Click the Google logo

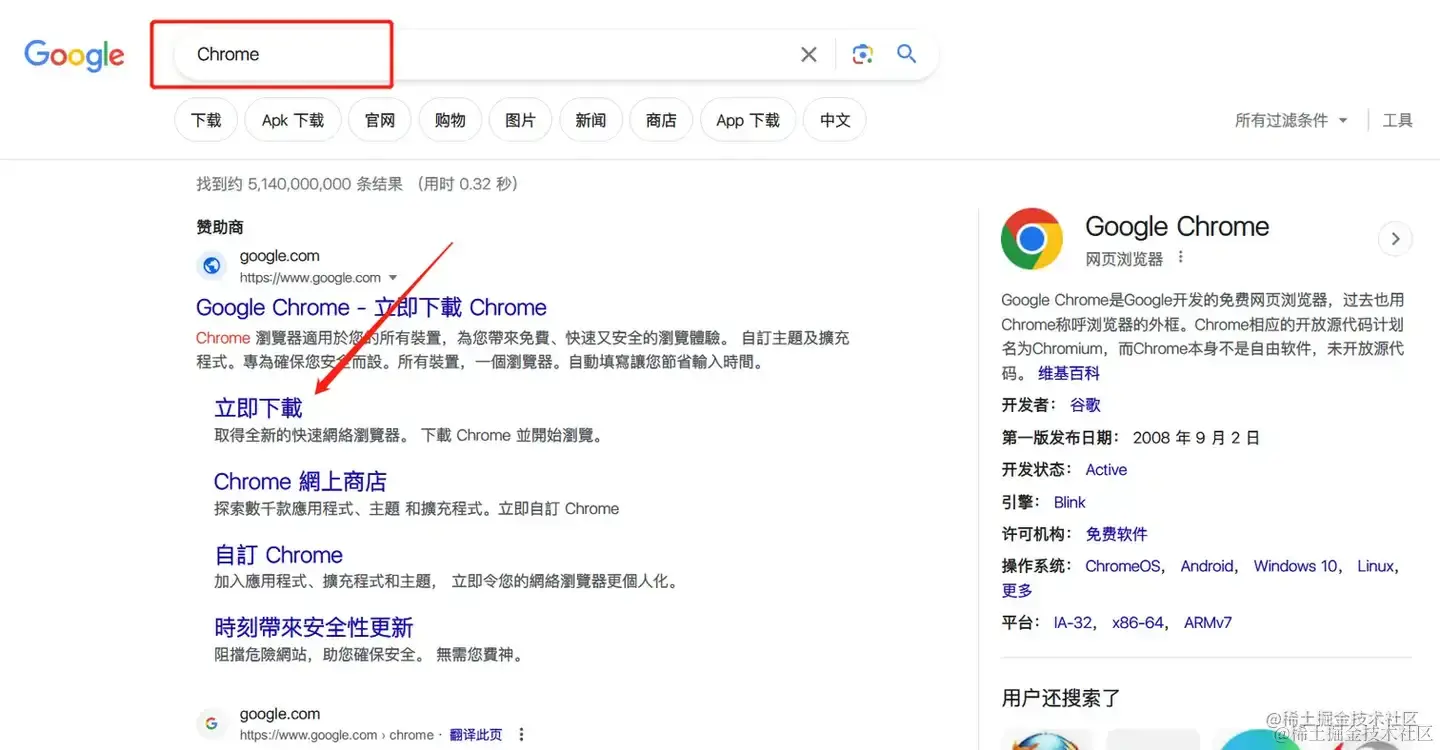pos(75,55)
